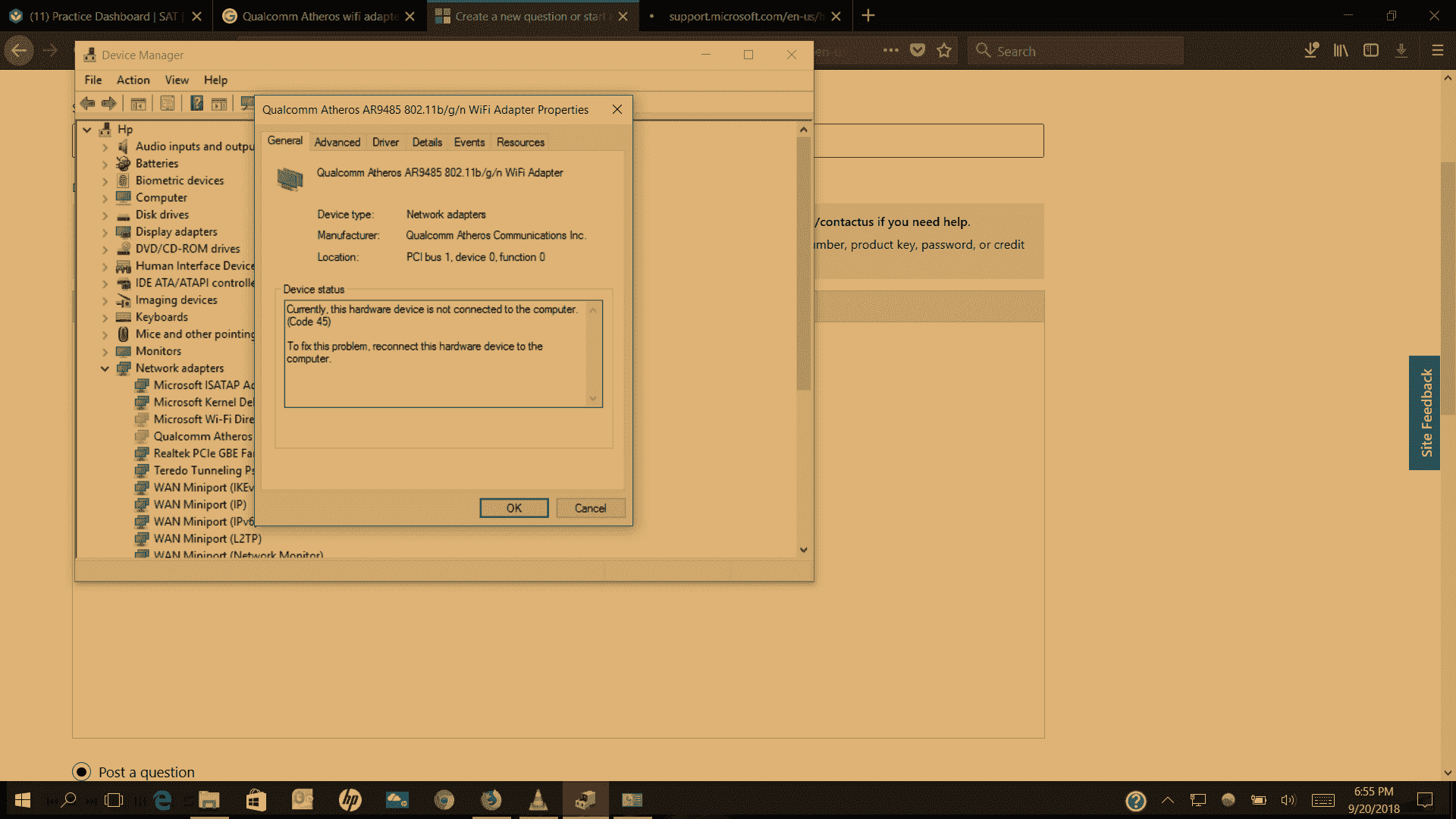Expand the Display adapters node

point(105,232)
